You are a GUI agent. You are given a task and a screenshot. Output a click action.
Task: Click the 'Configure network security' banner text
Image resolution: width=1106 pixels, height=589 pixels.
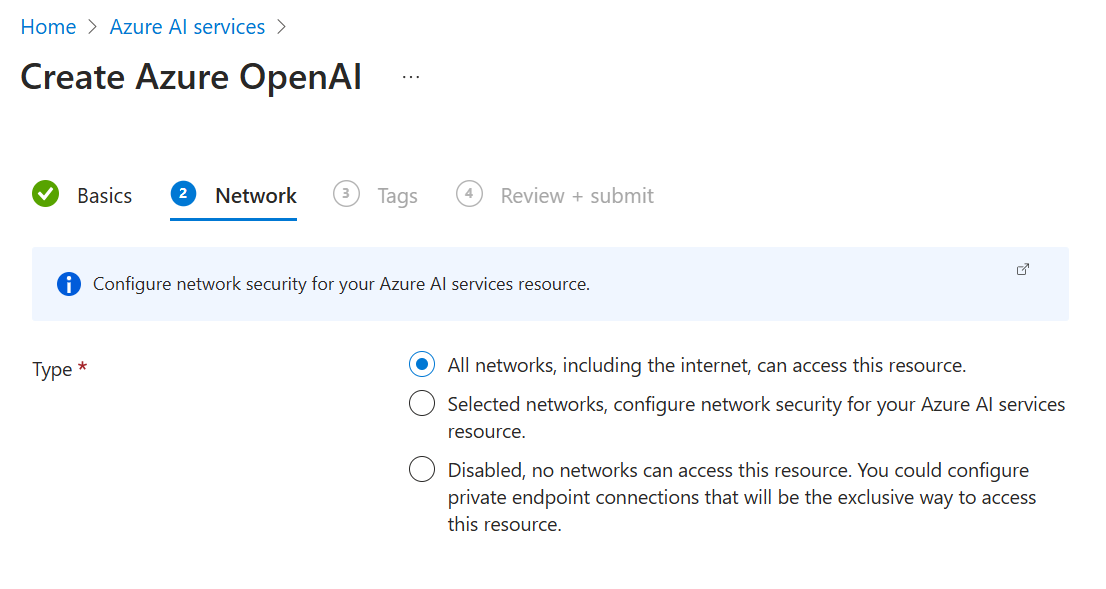pos(341,284)
